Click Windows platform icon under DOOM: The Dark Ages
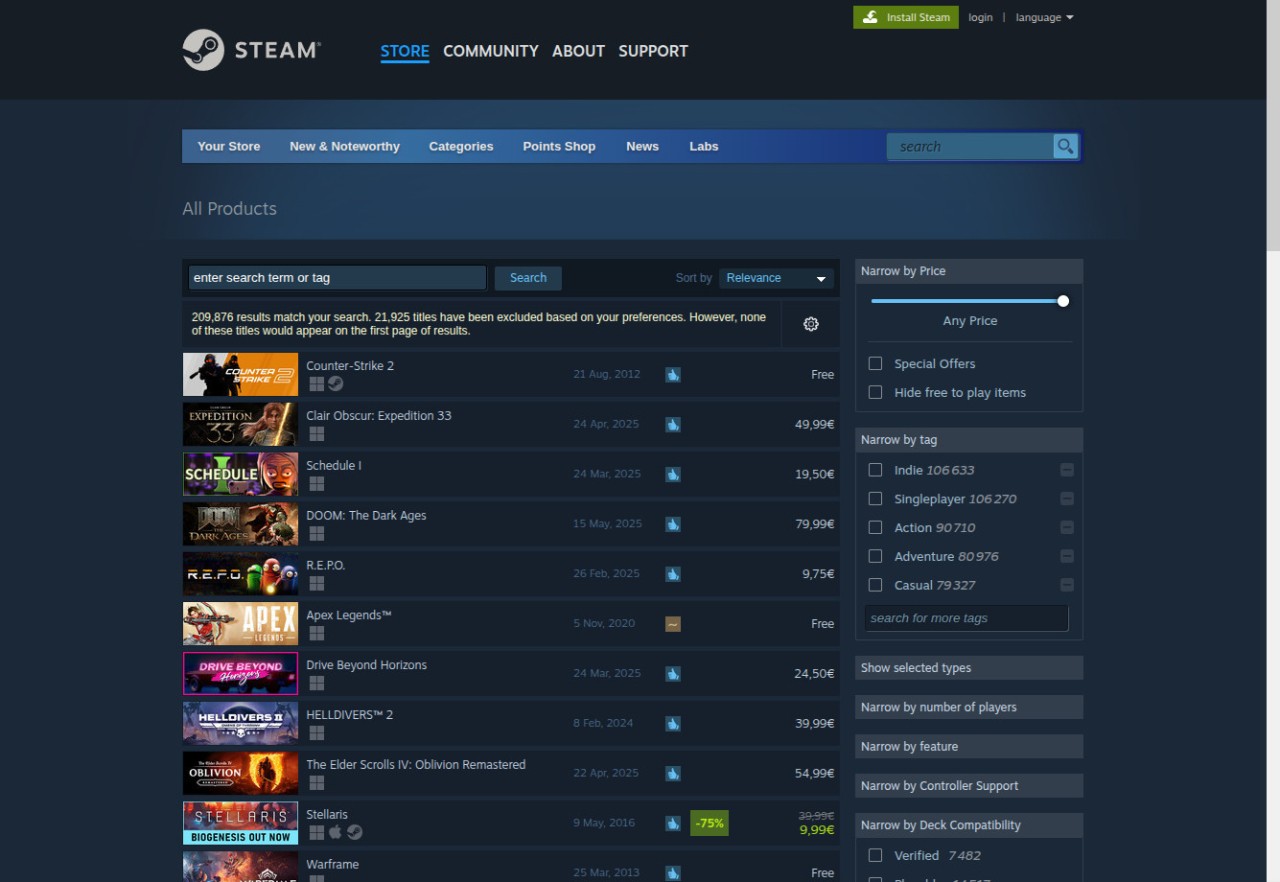1280x882 pixels. point(316,534)
